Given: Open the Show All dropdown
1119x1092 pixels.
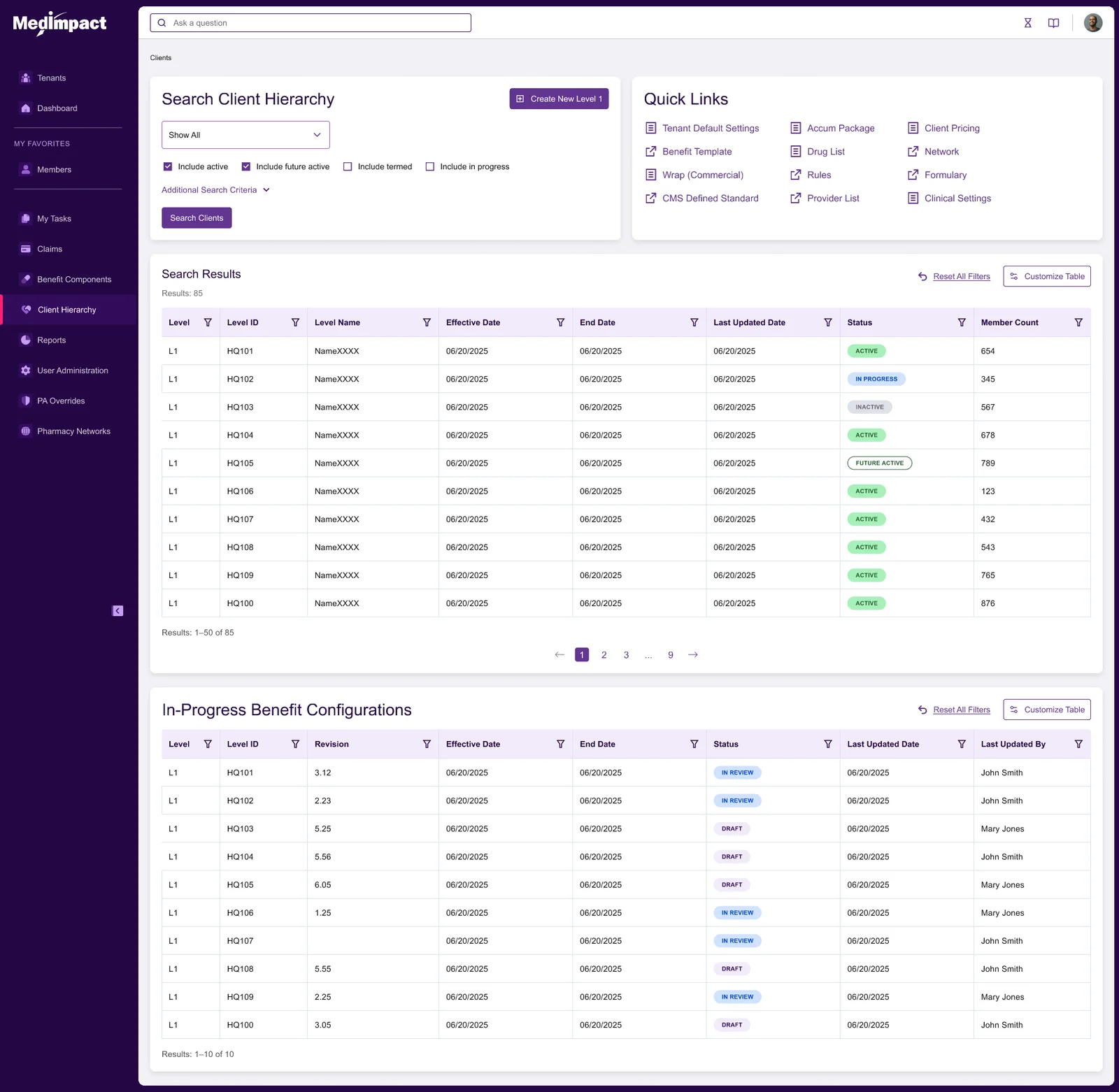Looking at the screenshot, I should [x=245, y=135].
